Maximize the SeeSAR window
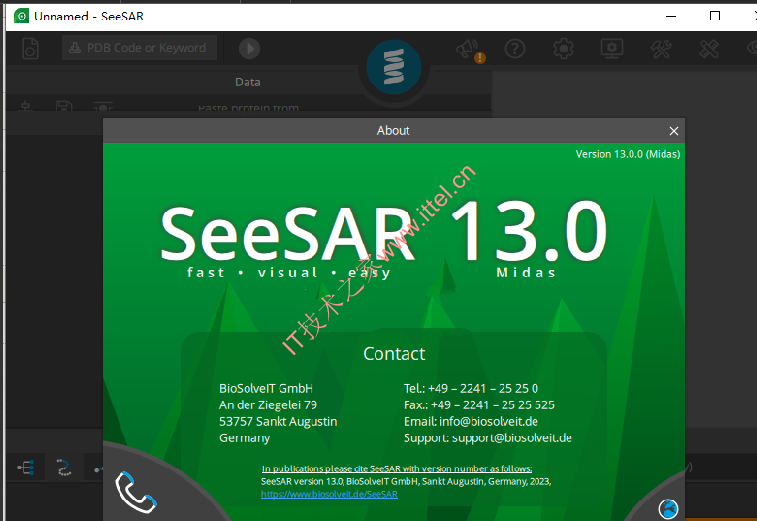 tap(715, 16)
